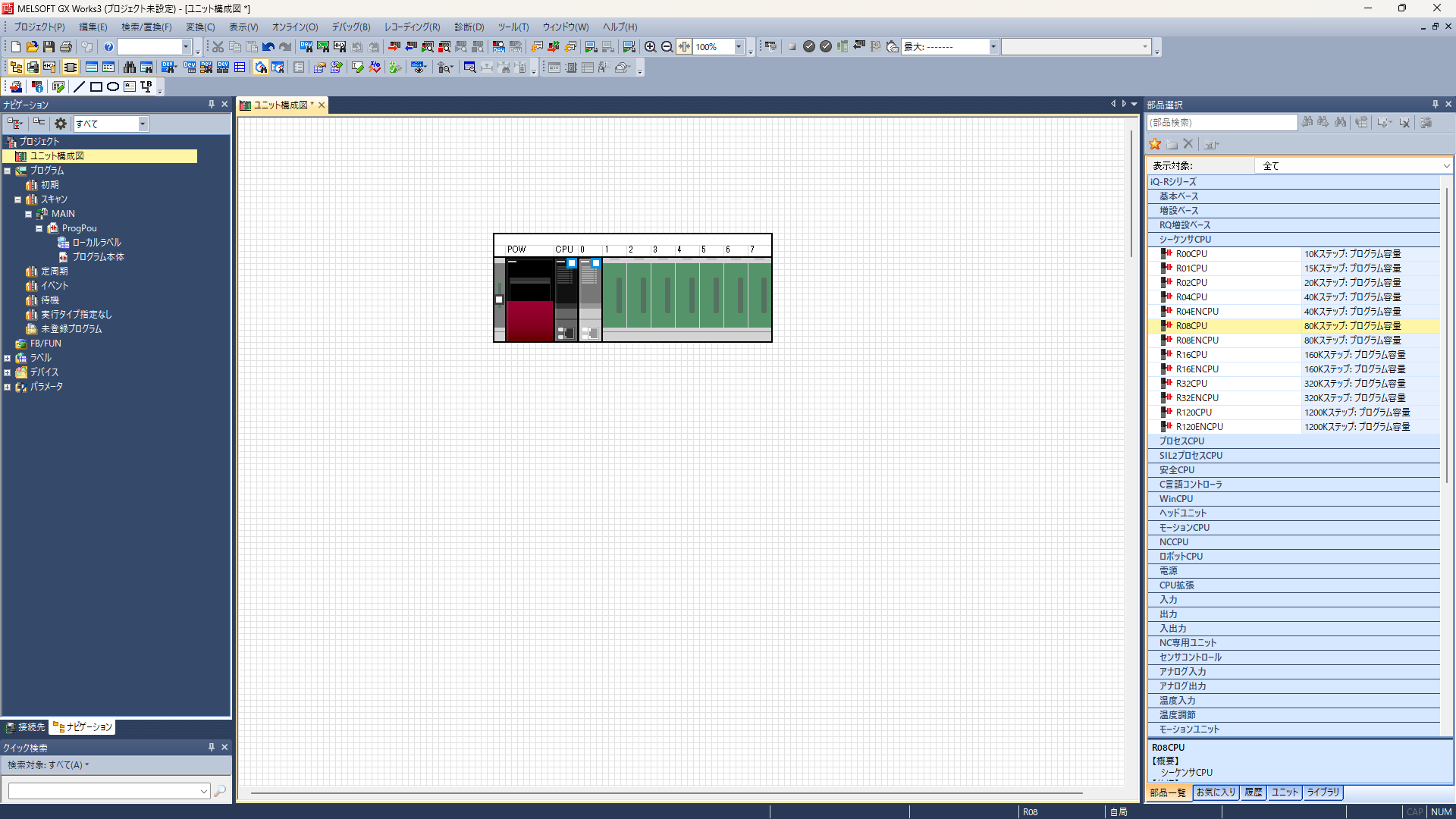Switch to the ライブラリ tab
1456x819 pixels.
click(x=1323, y=792)
